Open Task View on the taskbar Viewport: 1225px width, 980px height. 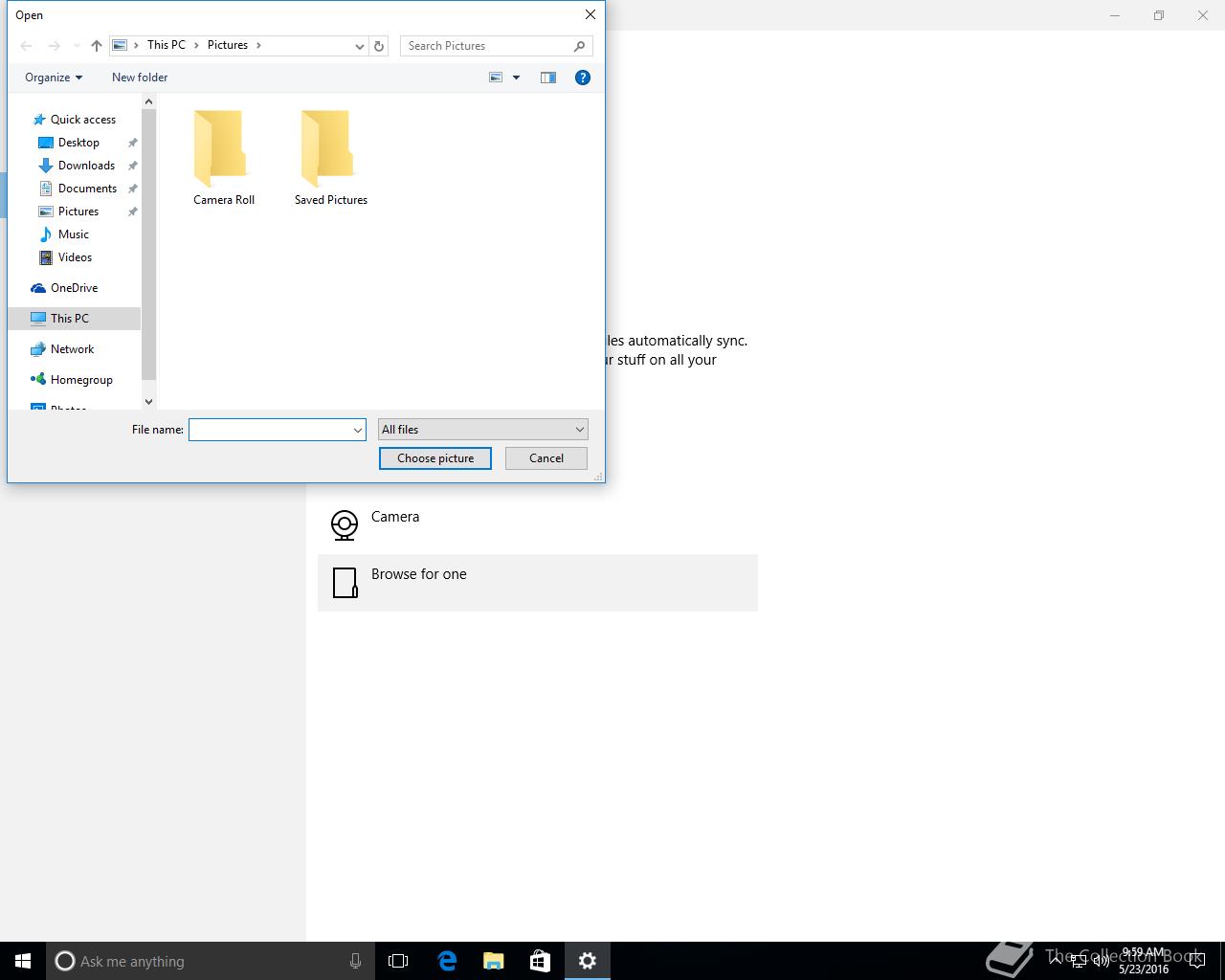point(398,961)
